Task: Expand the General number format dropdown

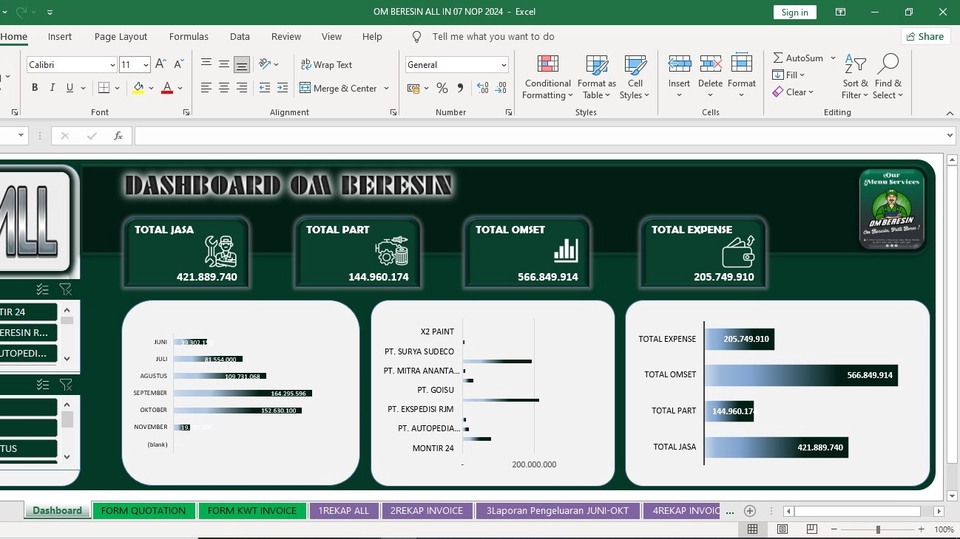Action: click(503, 64)
